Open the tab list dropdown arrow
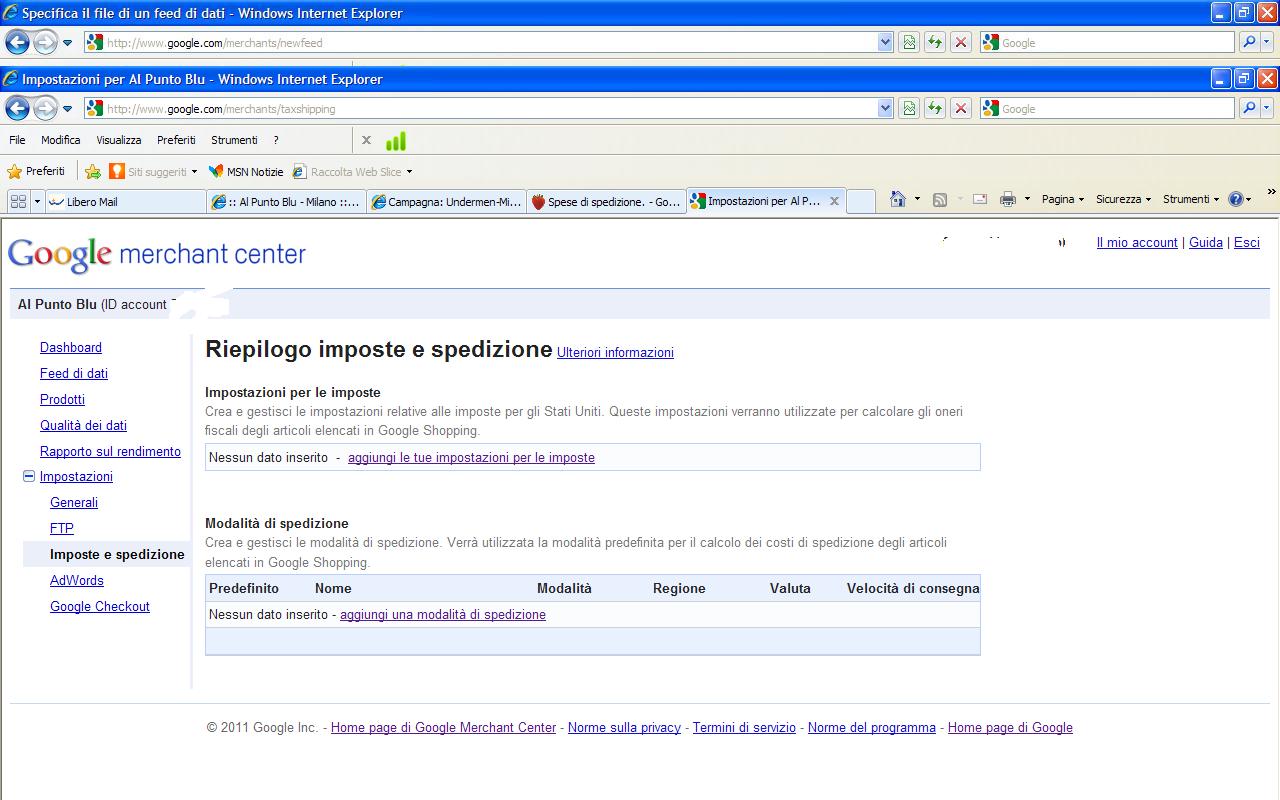Image resolution: width=1280 pixels, height=800 pixels. [38, 201]
